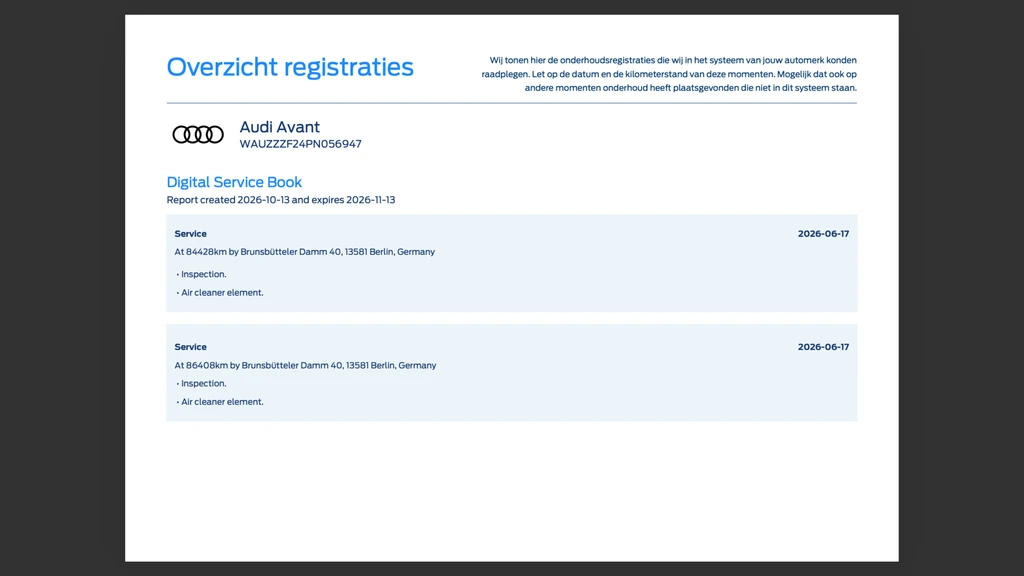Viewport: 1024px width, 576px height.
Task: Click the report created and expires line
Action: click(x=281, y=200)
